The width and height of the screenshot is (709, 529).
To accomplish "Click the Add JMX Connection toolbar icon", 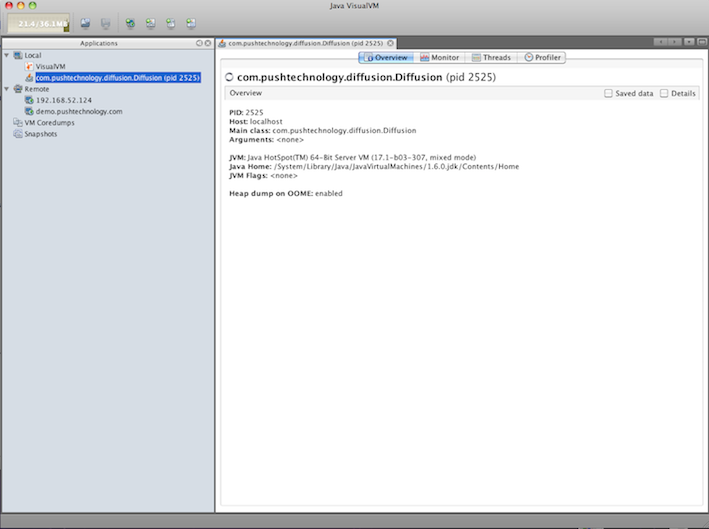I will [150, 22].
